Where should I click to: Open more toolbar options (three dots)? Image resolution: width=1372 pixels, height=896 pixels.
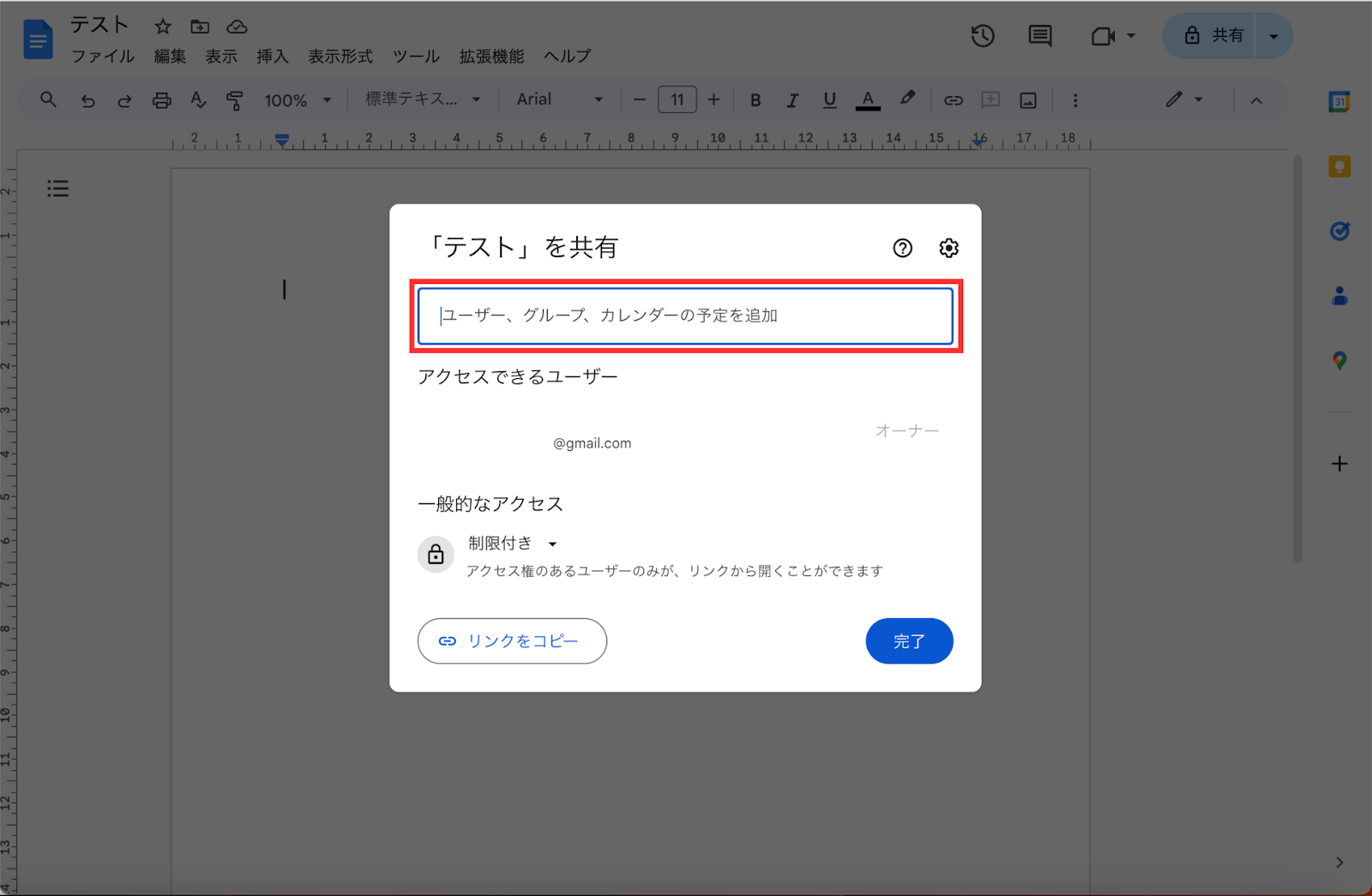(x=1075, y=100)
